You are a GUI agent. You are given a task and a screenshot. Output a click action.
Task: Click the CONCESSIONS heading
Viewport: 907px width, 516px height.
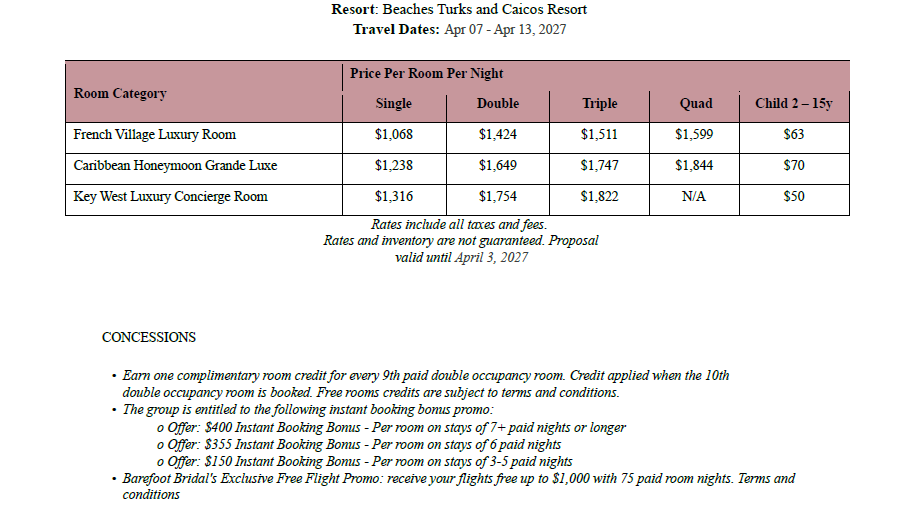pyautogui.click(x=149, y=337)
